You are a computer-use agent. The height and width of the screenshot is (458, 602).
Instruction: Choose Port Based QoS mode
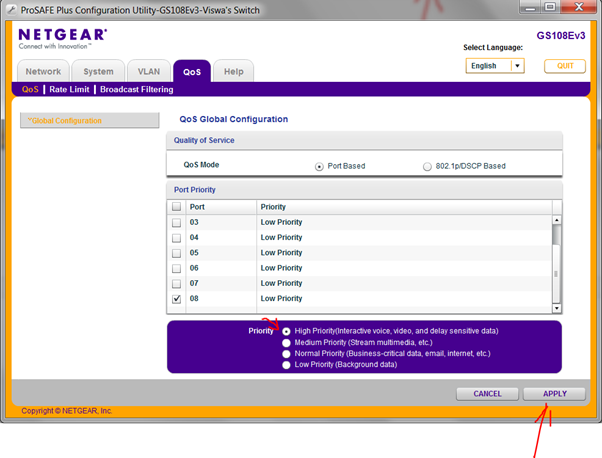pos(319,167)
